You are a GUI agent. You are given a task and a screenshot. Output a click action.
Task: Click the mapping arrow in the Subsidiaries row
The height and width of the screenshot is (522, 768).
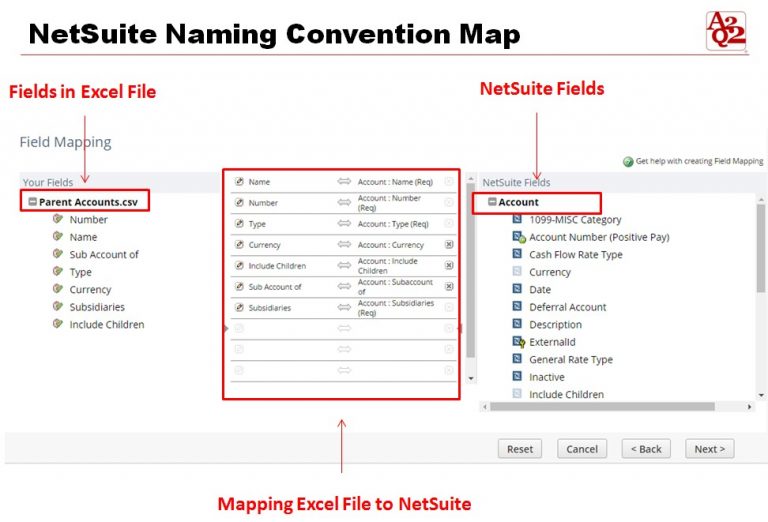344,308
